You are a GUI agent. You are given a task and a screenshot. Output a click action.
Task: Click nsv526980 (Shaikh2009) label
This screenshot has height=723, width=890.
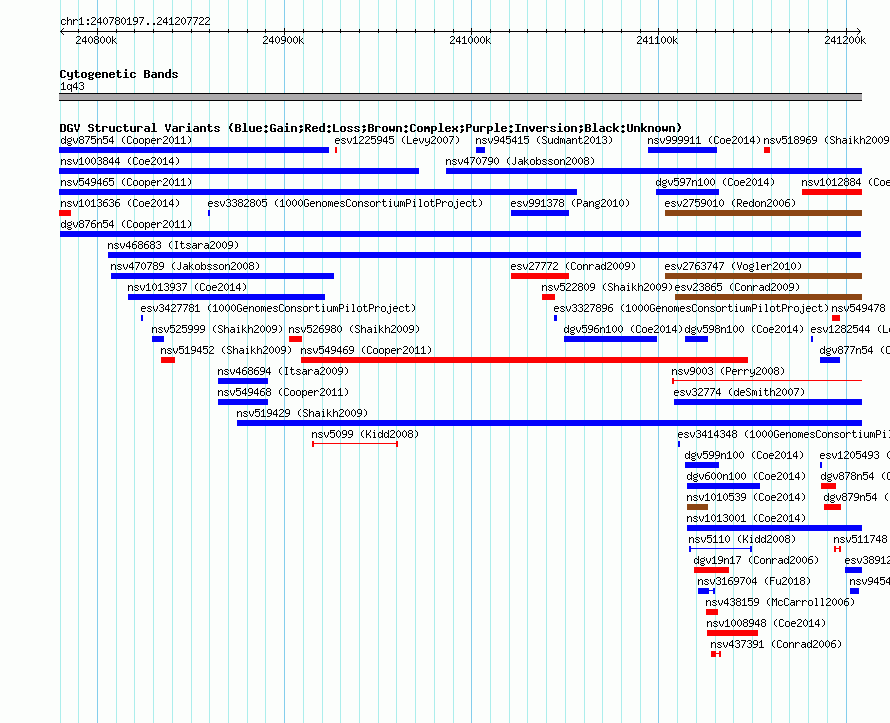[354, 329]
